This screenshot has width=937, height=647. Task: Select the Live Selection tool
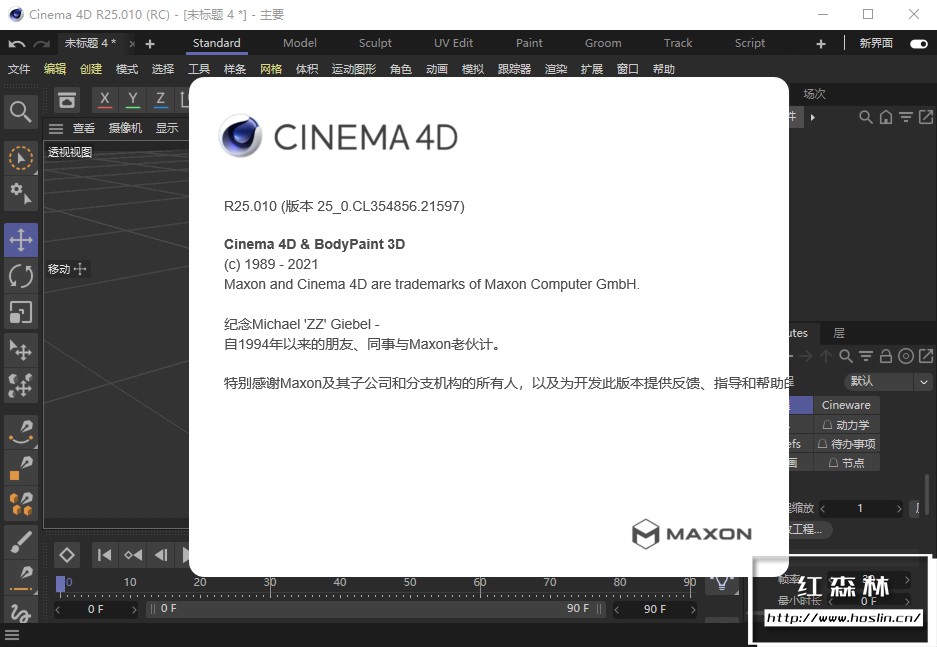coord(21,159)
